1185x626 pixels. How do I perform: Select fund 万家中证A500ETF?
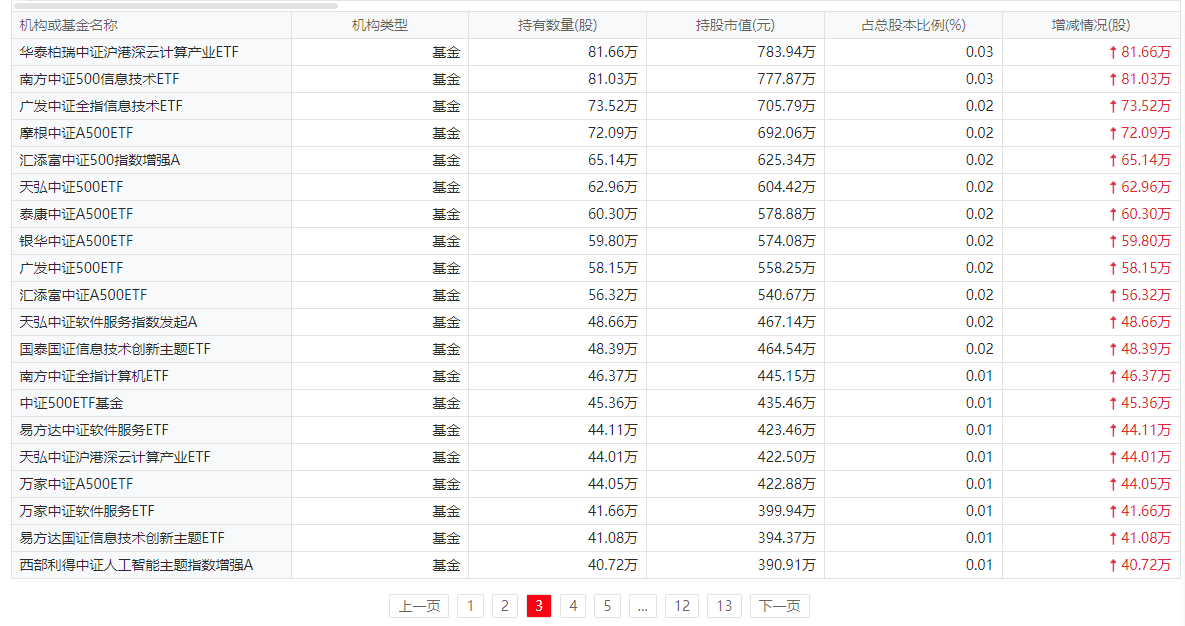76,484
